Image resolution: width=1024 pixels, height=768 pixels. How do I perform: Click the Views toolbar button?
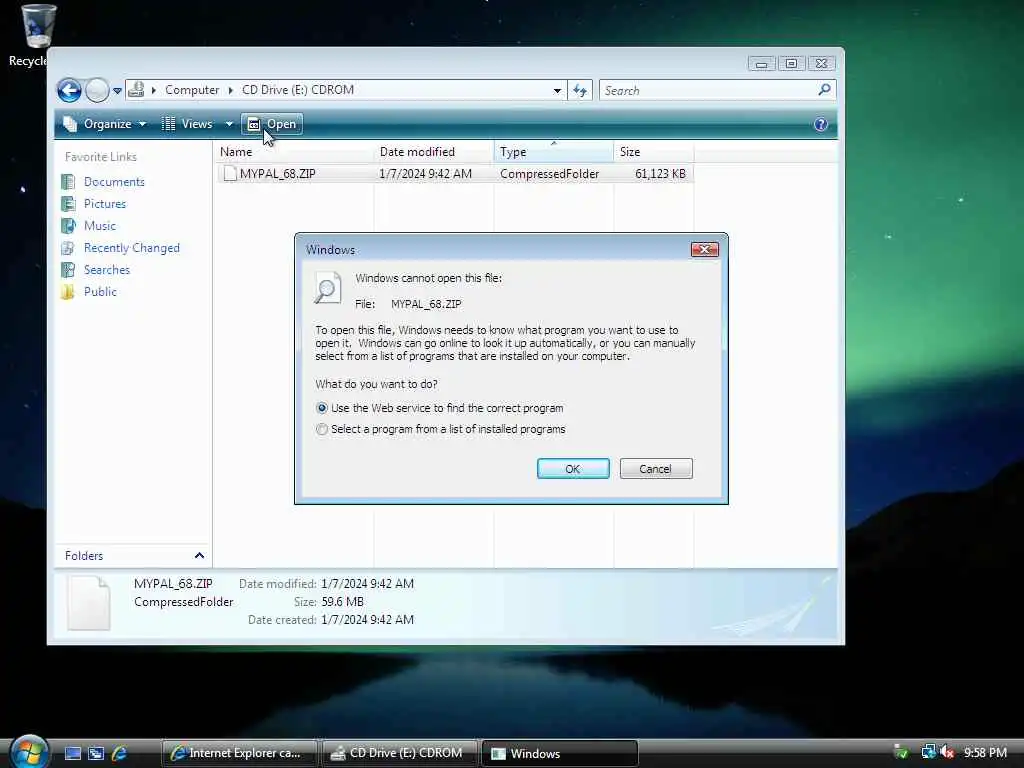[x=187, y=124]
